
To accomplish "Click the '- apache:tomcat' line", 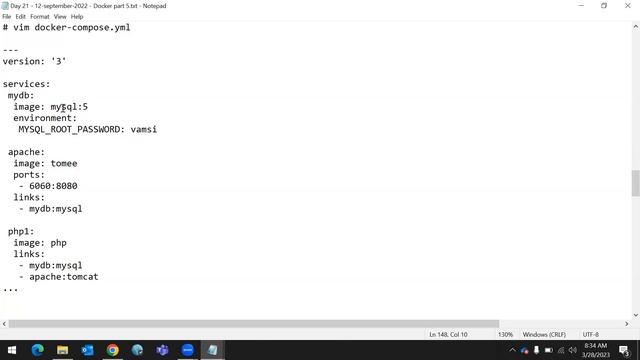I will [59, 277].
